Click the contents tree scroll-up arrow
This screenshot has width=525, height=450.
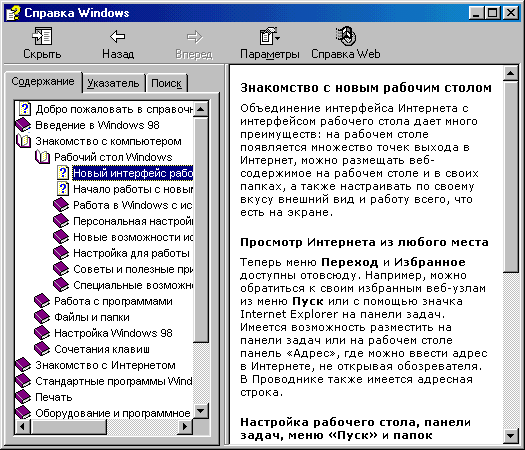[201, 109]
